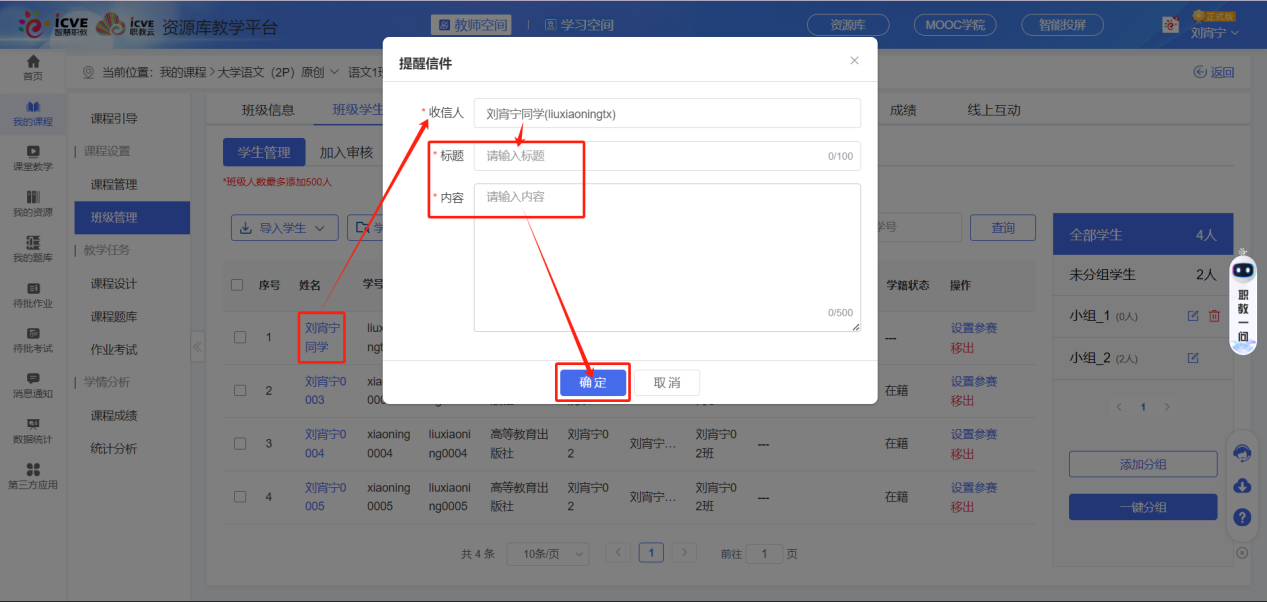1267x602 pixels.
Task: Select the header checkbox to choose all students
Action: pos(237,285)
